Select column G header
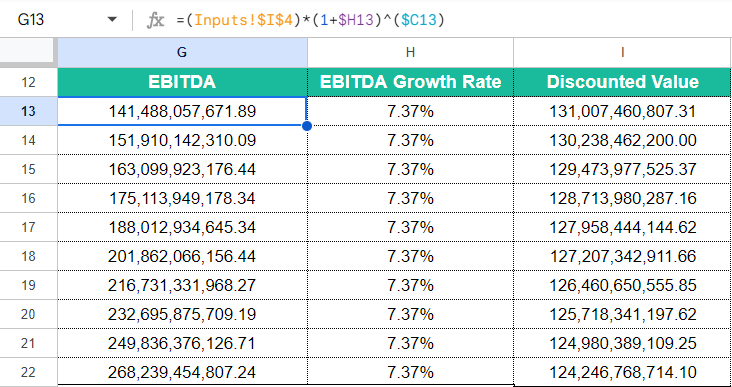Screen dimensions: 732x387 pyautogui.click(x=183, y=53)
